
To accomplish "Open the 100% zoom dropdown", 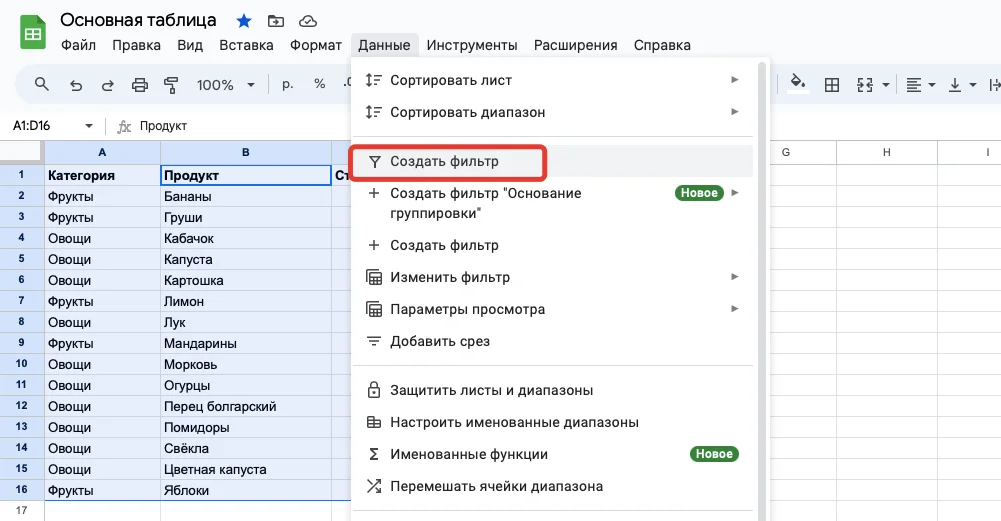I will click(225, 85).
